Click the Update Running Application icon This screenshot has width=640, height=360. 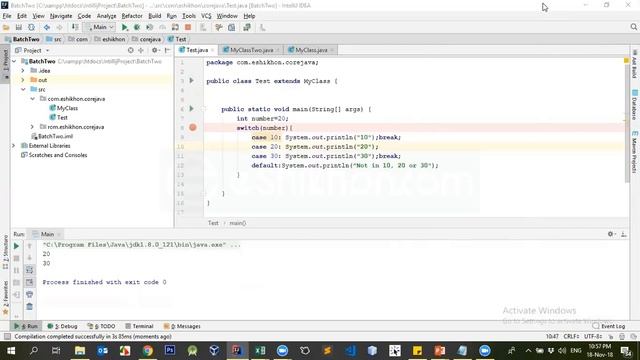pyautogui.click(x=175, y=27)
